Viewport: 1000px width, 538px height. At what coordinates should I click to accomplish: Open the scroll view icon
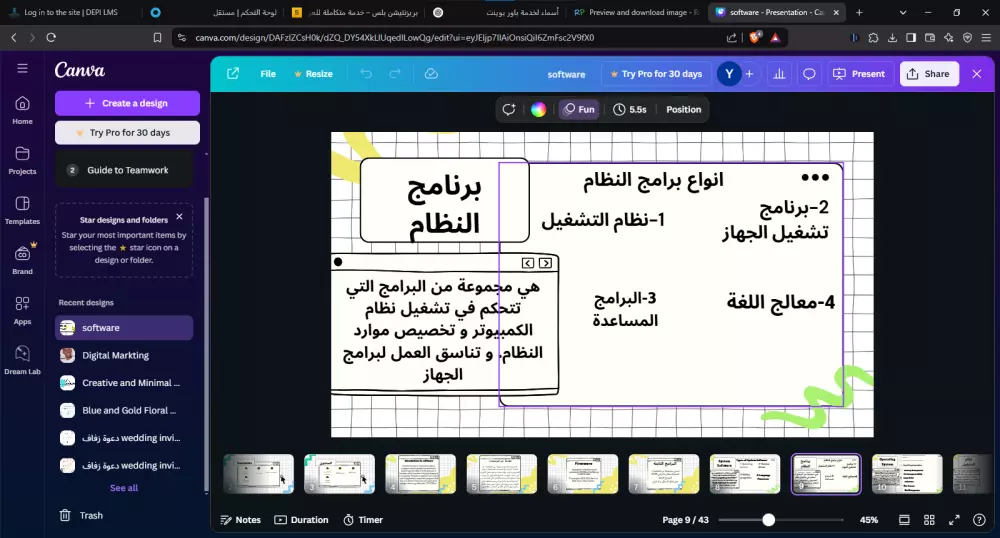tap(904, 520)
